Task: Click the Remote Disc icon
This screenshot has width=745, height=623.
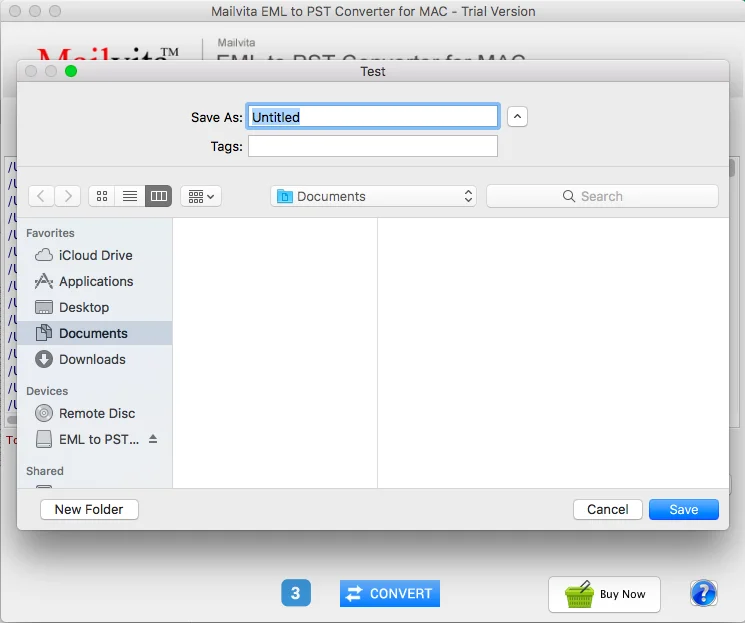Action: (44, 413)
